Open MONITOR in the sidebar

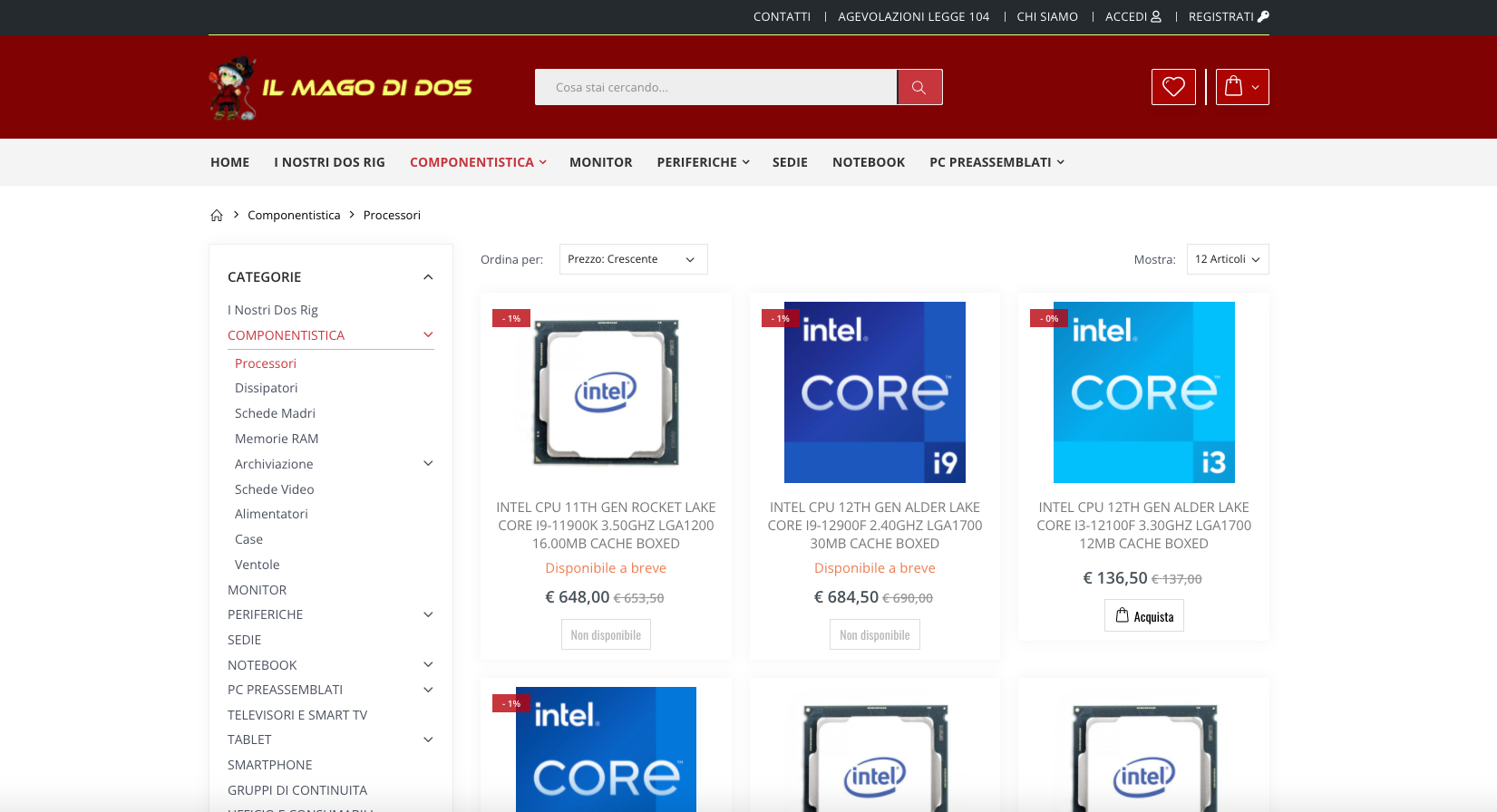coord(257,590)
